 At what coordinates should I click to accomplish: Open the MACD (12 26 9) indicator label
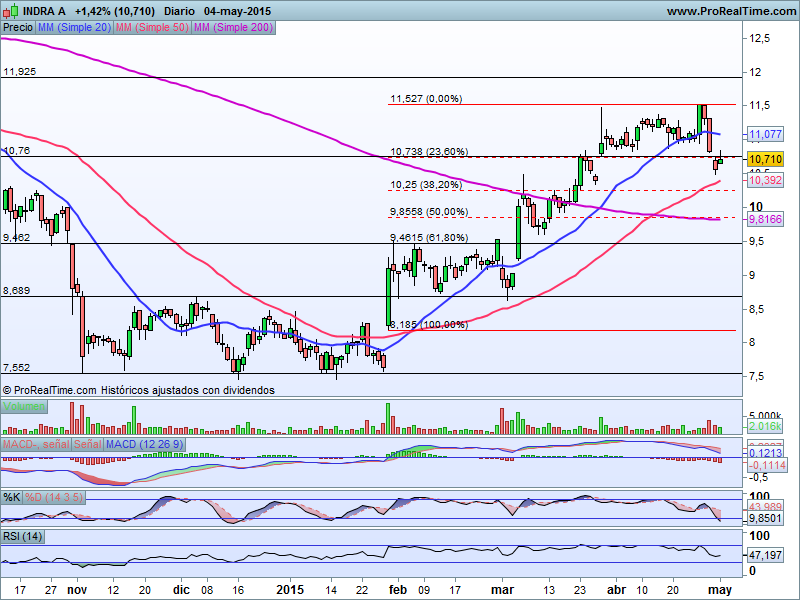(x=144, y=444)
